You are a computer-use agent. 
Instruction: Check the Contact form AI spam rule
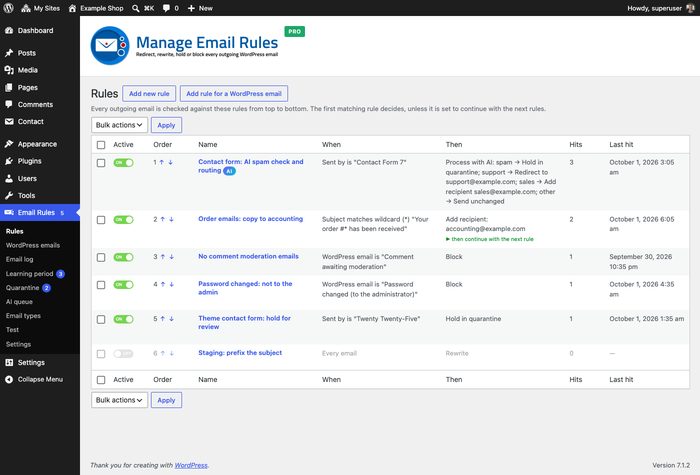[x=101, y=163]
